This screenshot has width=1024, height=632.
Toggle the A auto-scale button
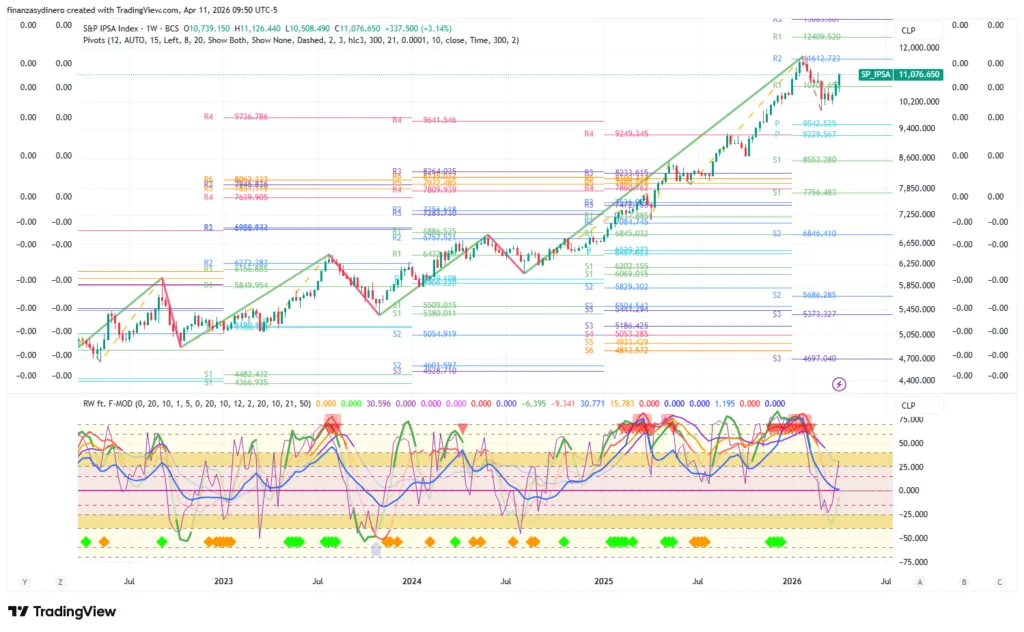[919, 581]
